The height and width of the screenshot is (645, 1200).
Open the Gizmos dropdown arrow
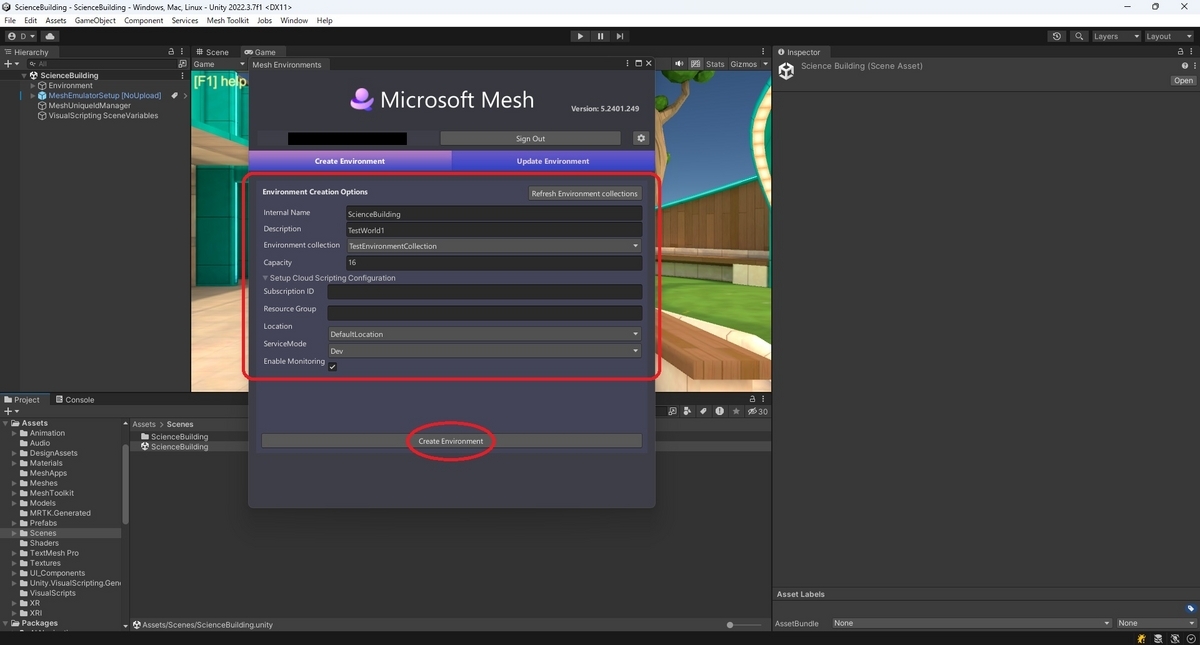pyautogui.click(x=765, y=64)
